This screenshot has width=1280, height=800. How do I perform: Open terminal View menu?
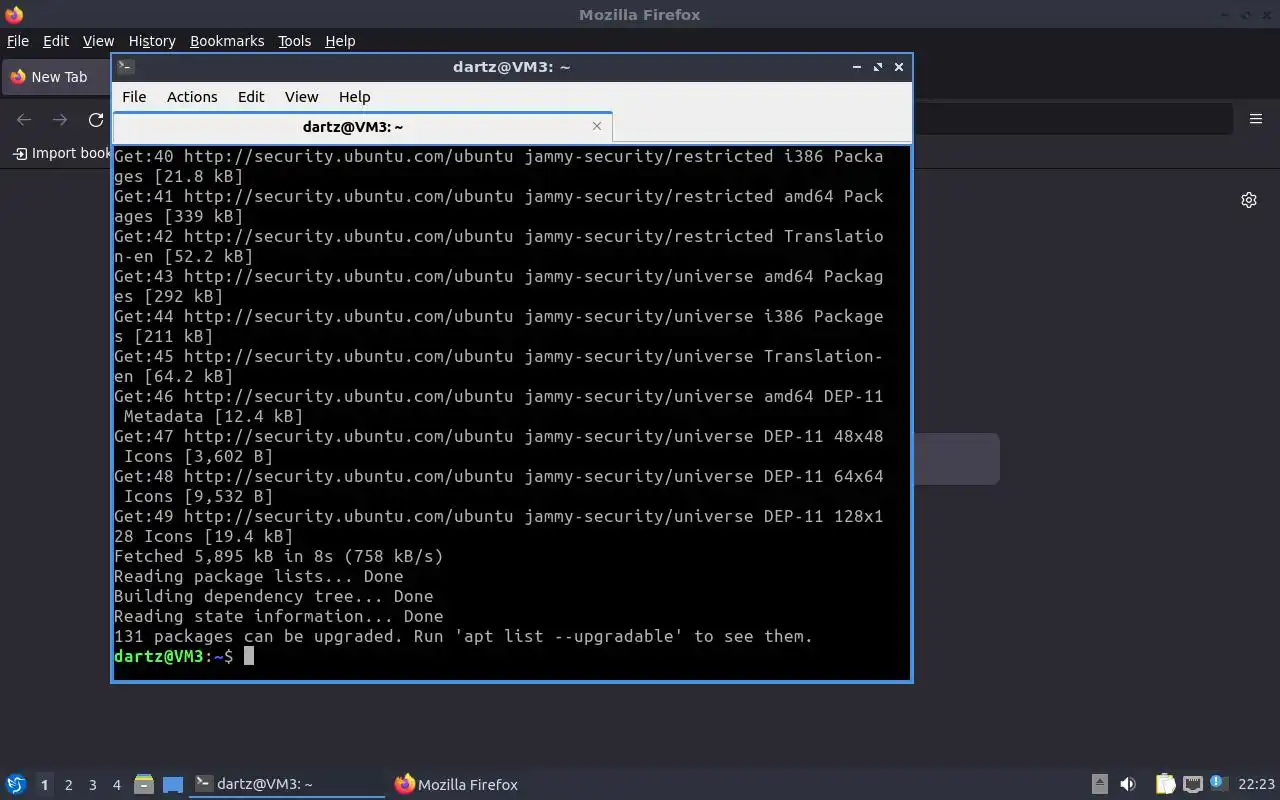click(x=301, y=97)
